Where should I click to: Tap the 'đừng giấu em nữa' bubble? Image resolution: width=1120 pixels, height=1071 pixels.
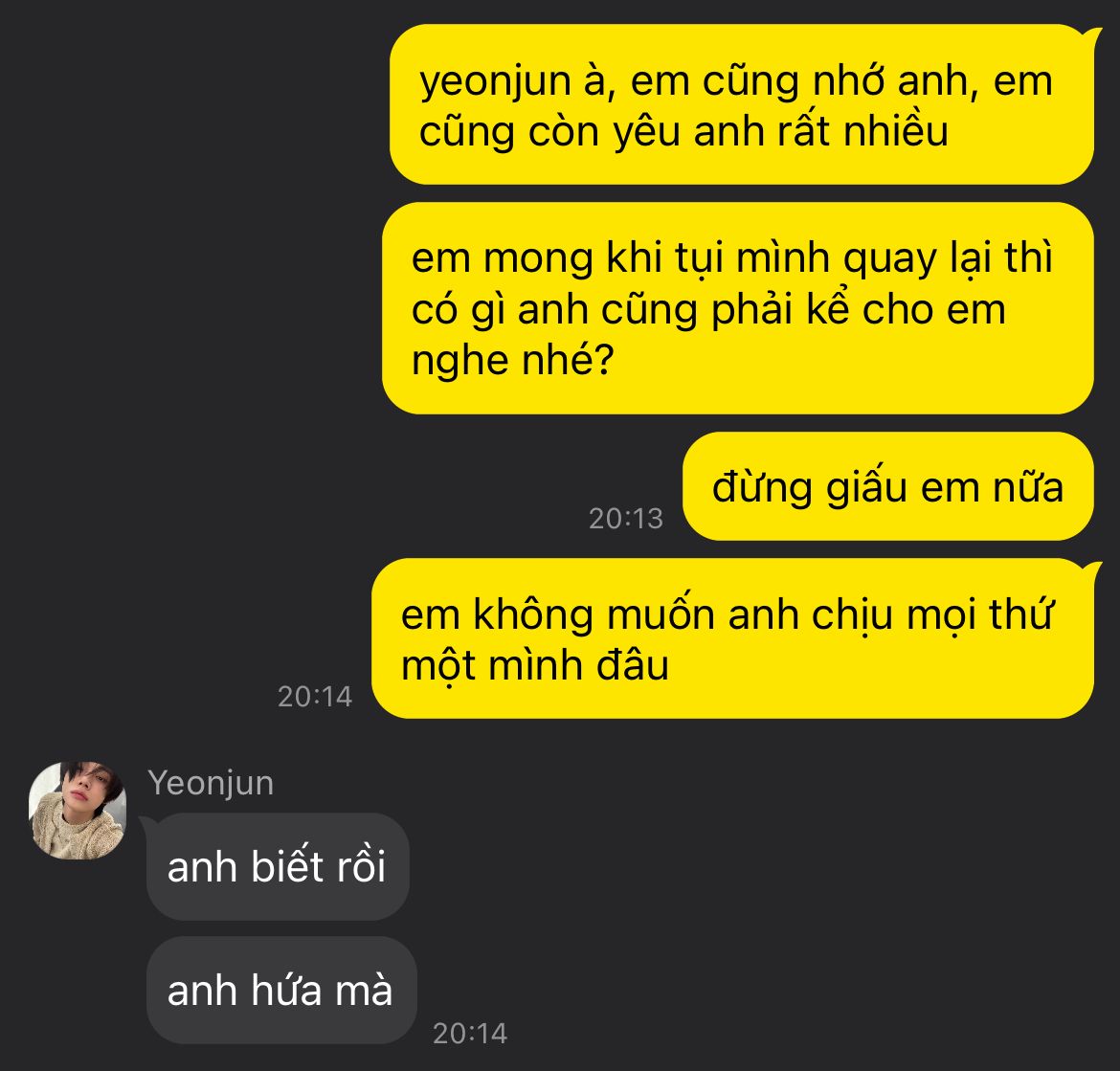click(887, 486)
